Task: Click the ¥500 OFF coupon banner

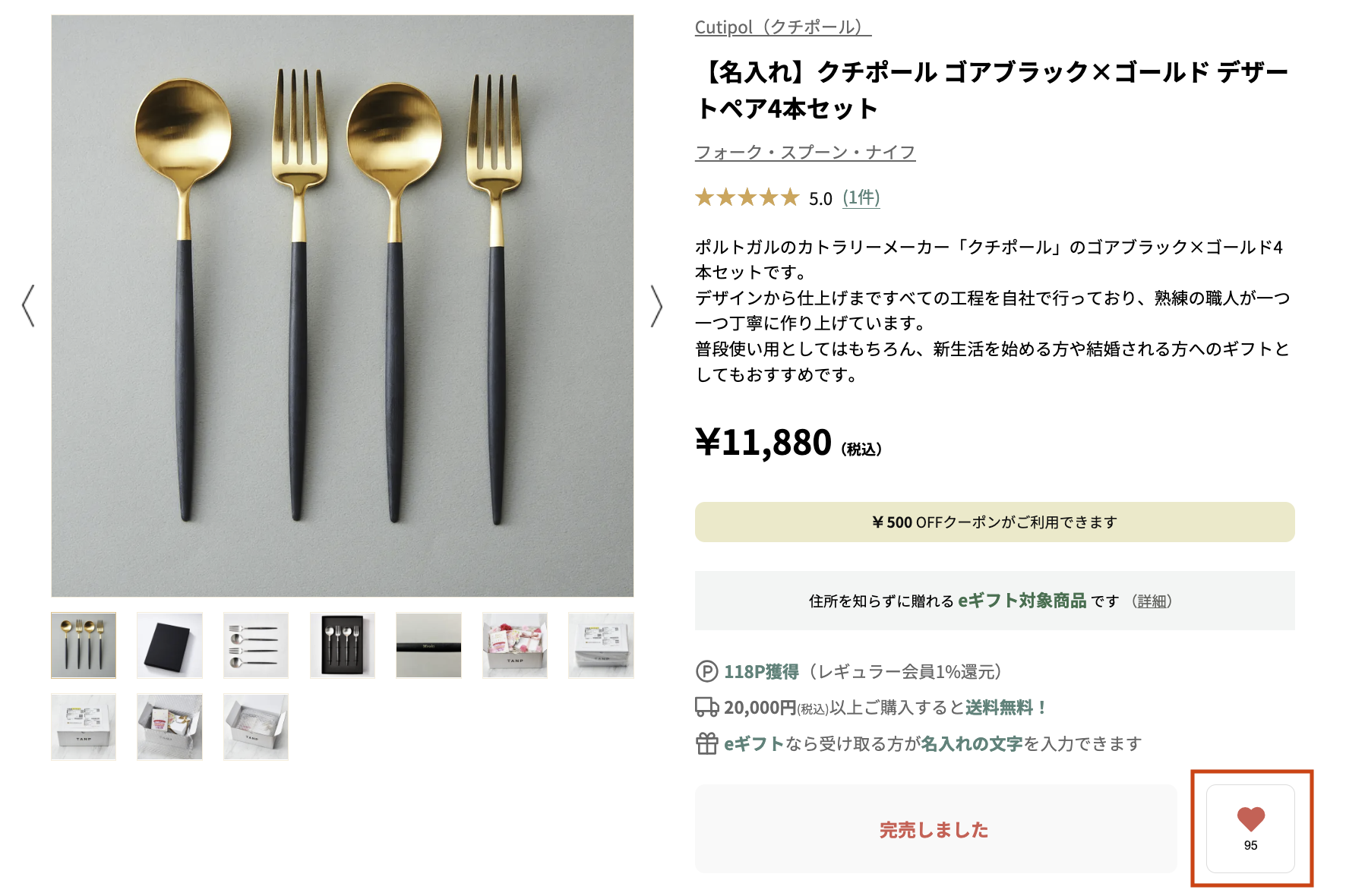Action: [994, 522]
